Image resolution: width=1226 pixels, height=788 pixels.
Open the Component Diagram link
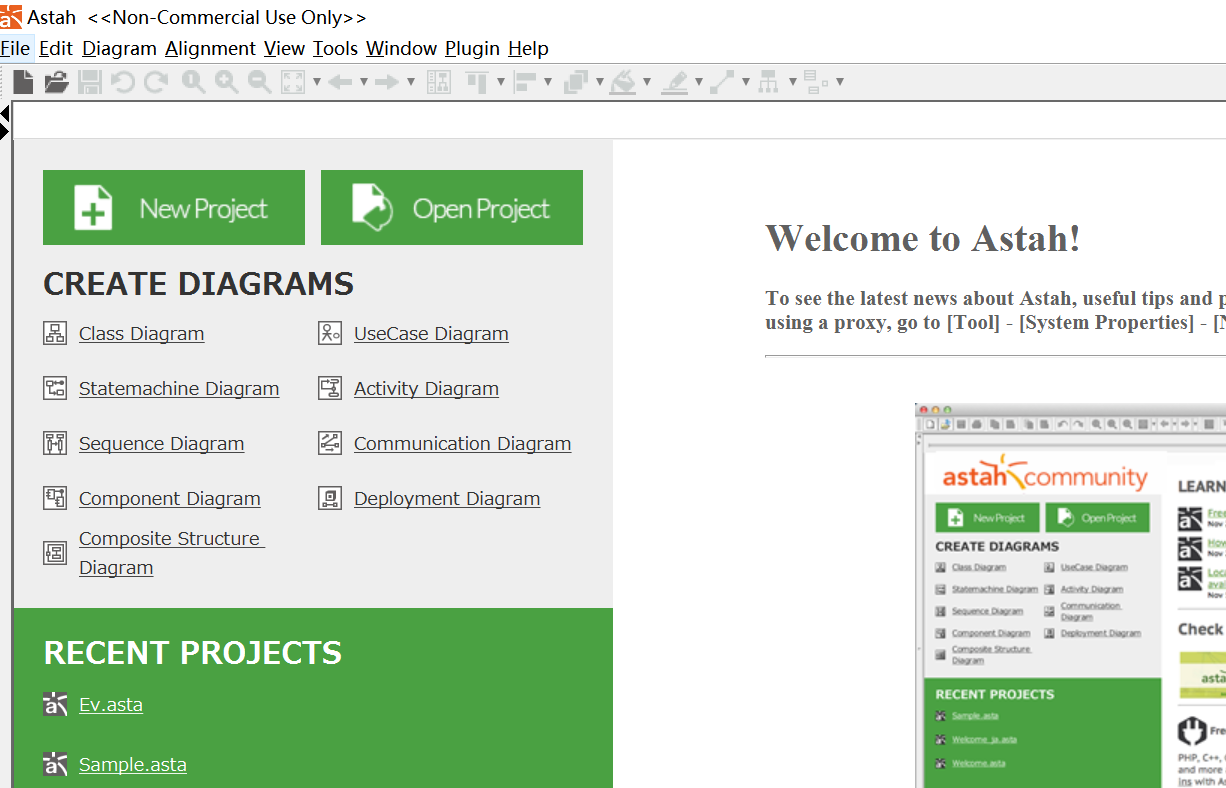click(x=170, y=499)
